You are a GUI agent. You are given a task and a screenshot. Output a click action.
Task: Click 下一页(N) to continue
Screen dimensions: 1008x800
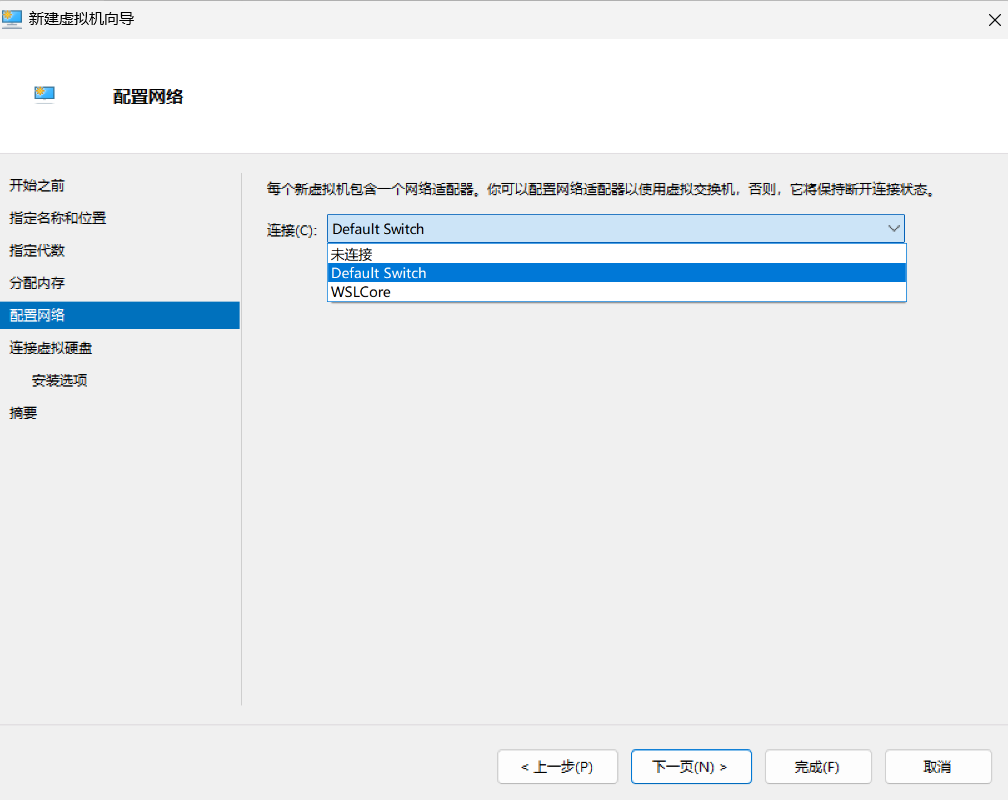point(691,767)
